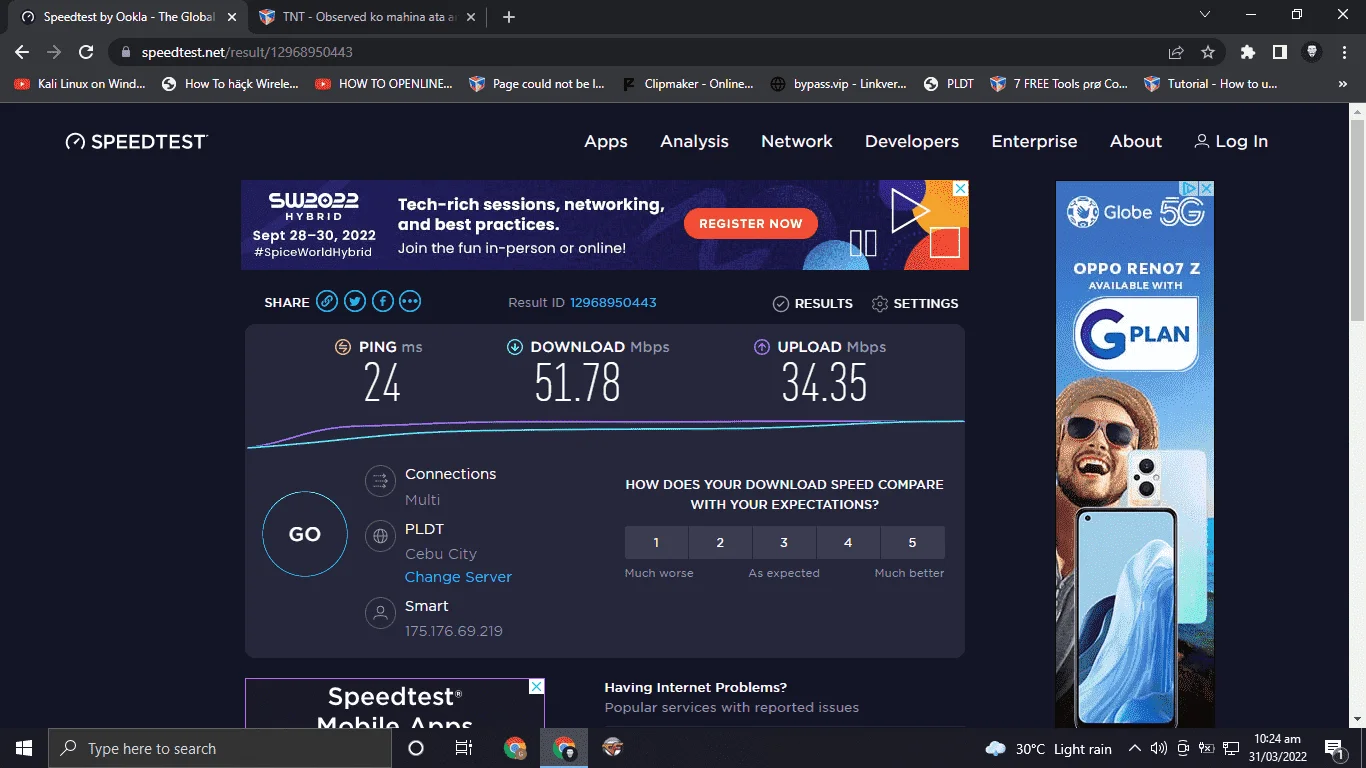Open the weather widget showing 30°C Light rain
Viewport: 1366px width, 768px height.
coord(1048,748)
